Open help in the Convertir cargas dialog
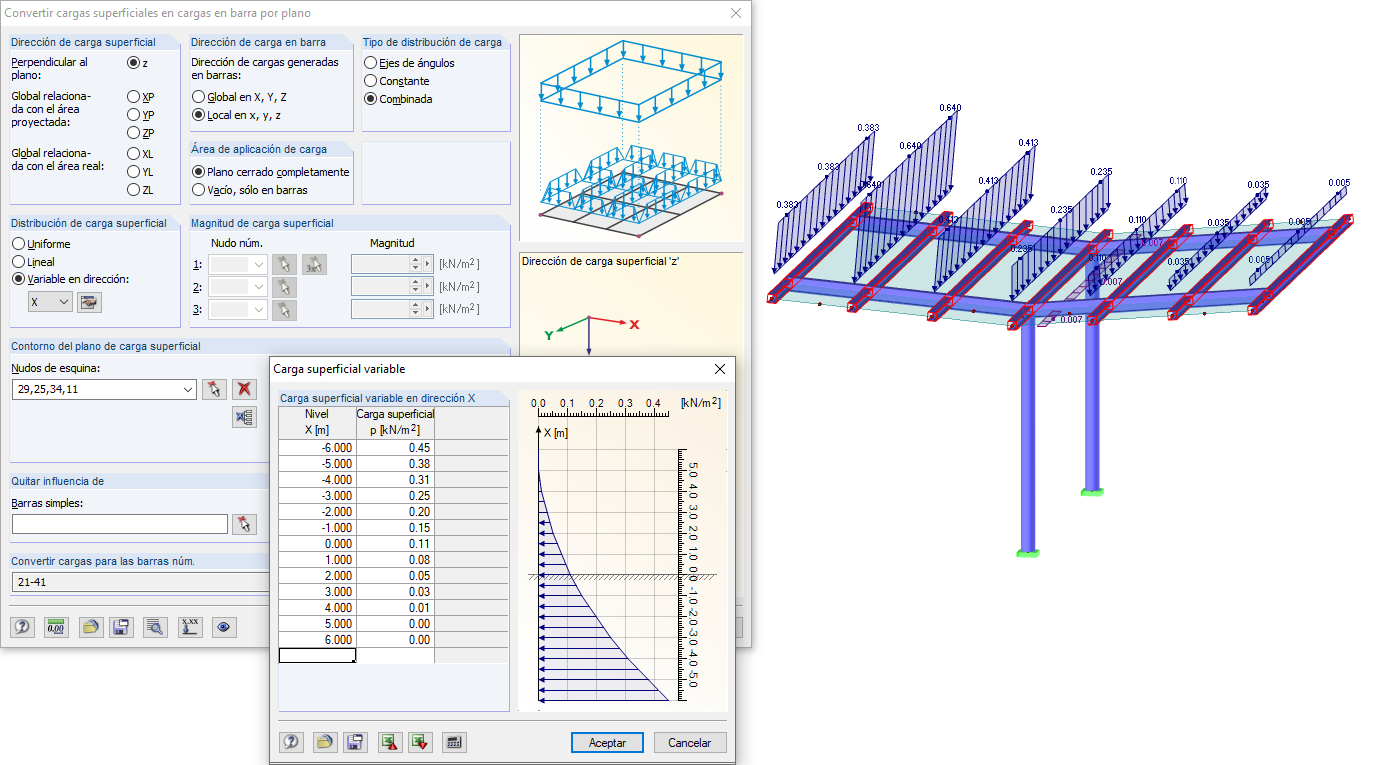1375x765 pixels. tap(23, 627)
